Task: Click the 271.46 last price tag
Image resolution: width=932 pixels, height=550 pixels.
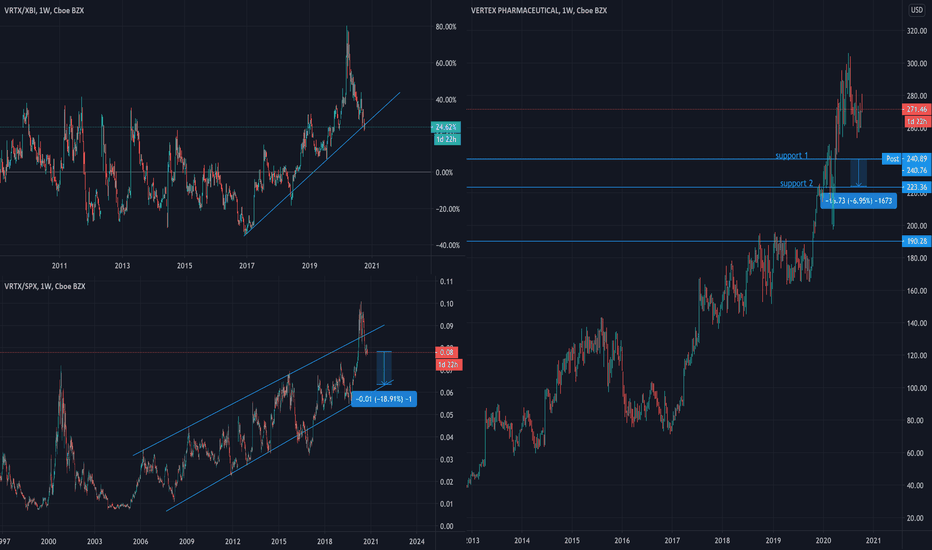Action: pyautogui.click(x=916, y=109)
